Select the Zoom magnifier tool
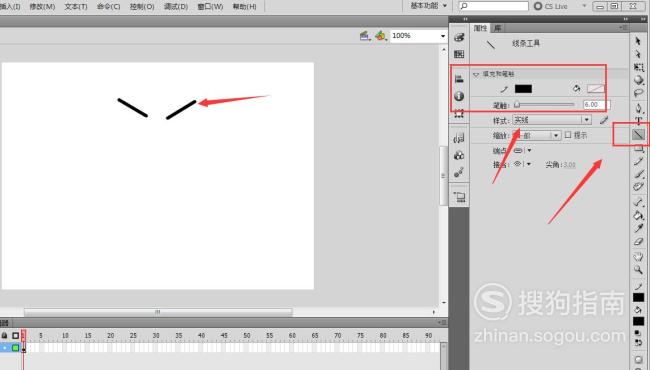 pos(638,270)
